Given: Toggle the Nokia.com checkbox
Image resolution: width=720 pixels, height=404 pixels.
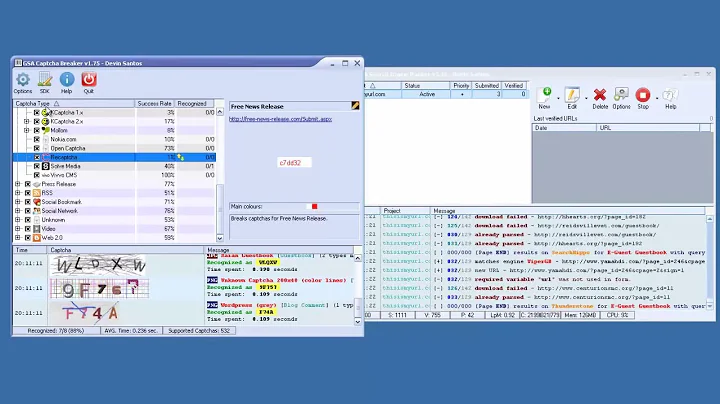Looking at the screenshot, I should [x=37, y=140].
